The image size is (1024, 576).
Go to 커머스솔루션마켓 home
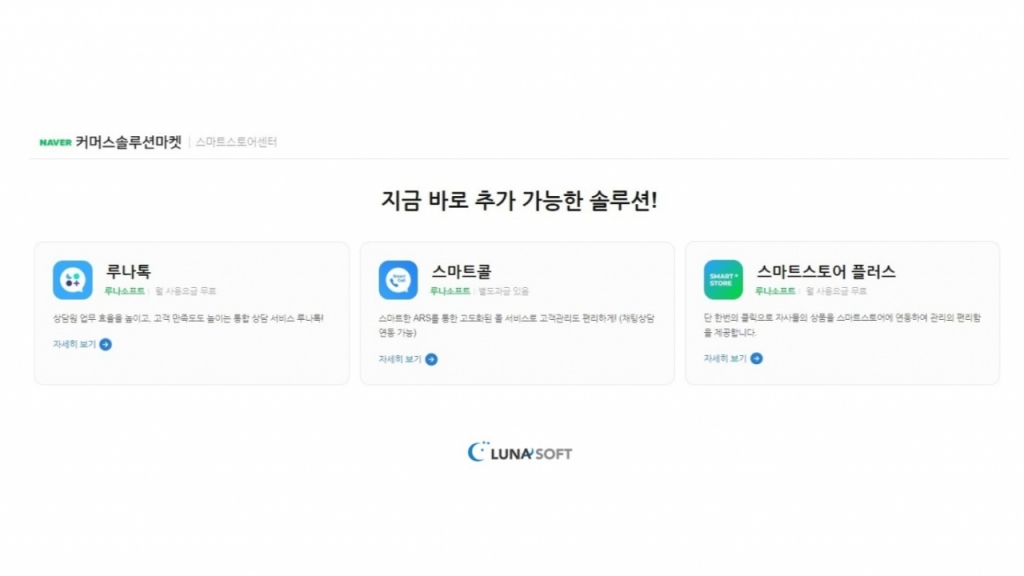click(128, 142)
